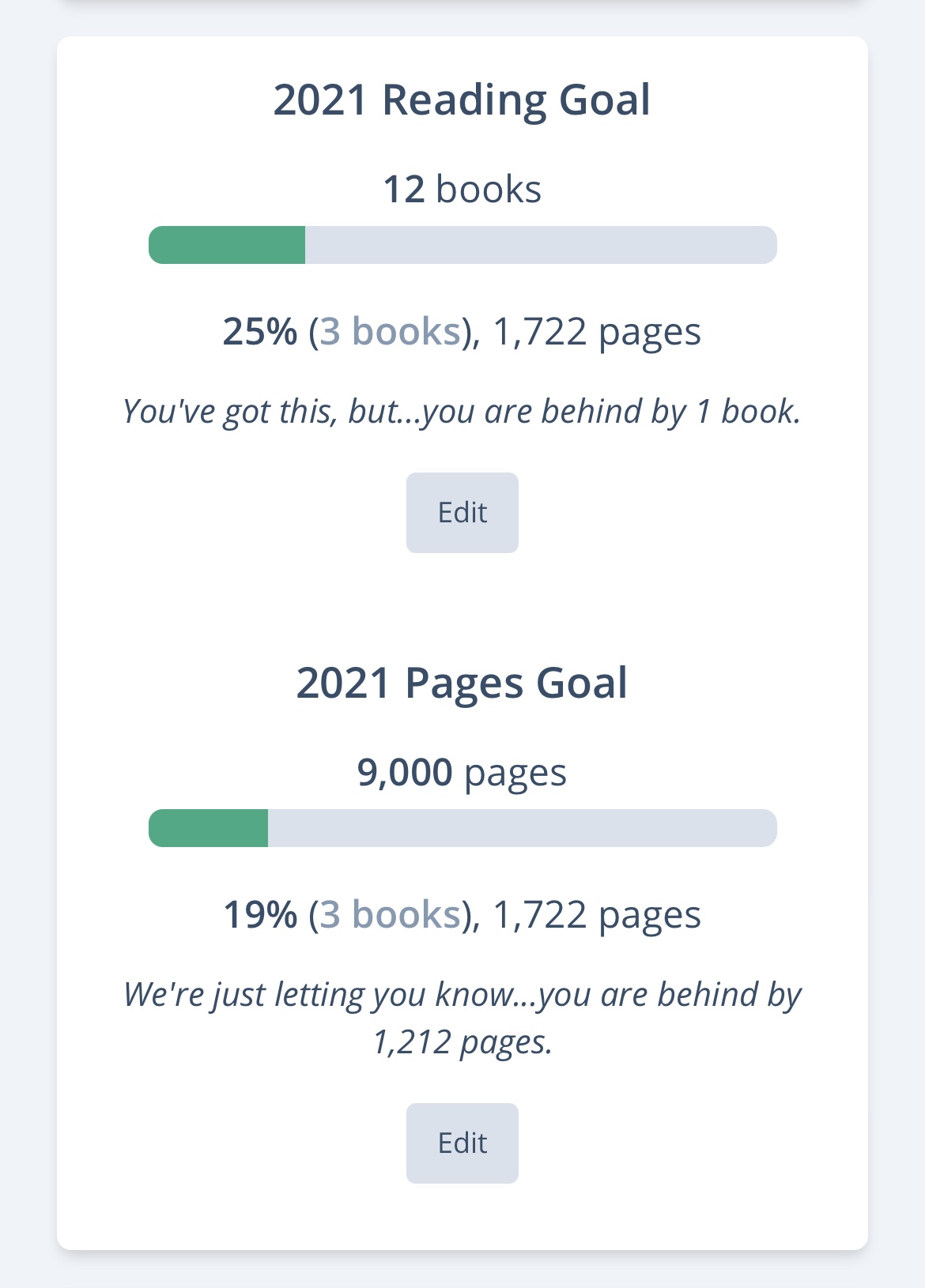The image size is (925, 1288).
Task: Select the '2021 Pages Goal' heading
Action: coord(462,684)
